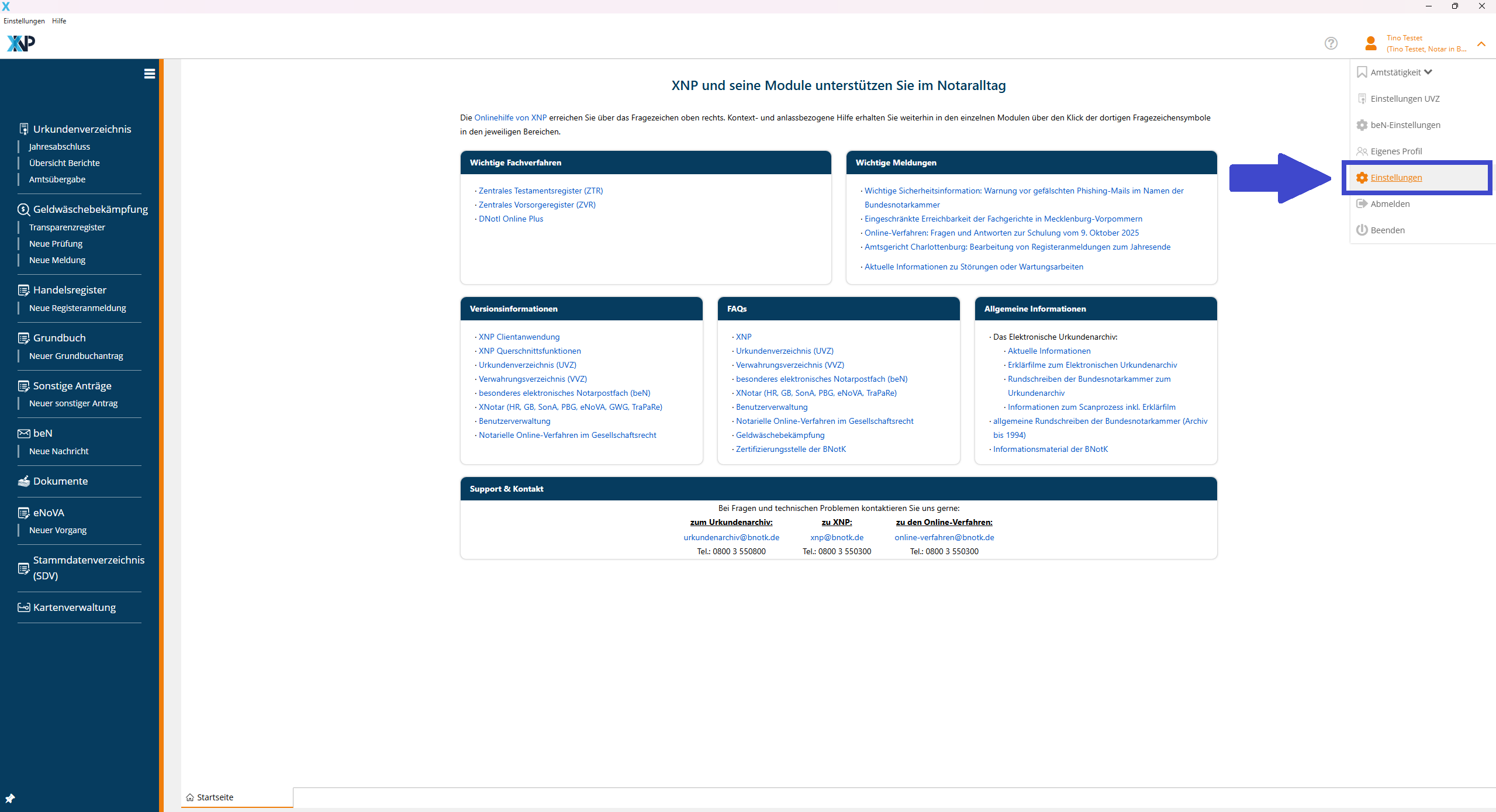This screenshot has height=812, width=1496.
Task: Open Zentrales Testamentsregister (ZTR) link
Action: (540, 191)
